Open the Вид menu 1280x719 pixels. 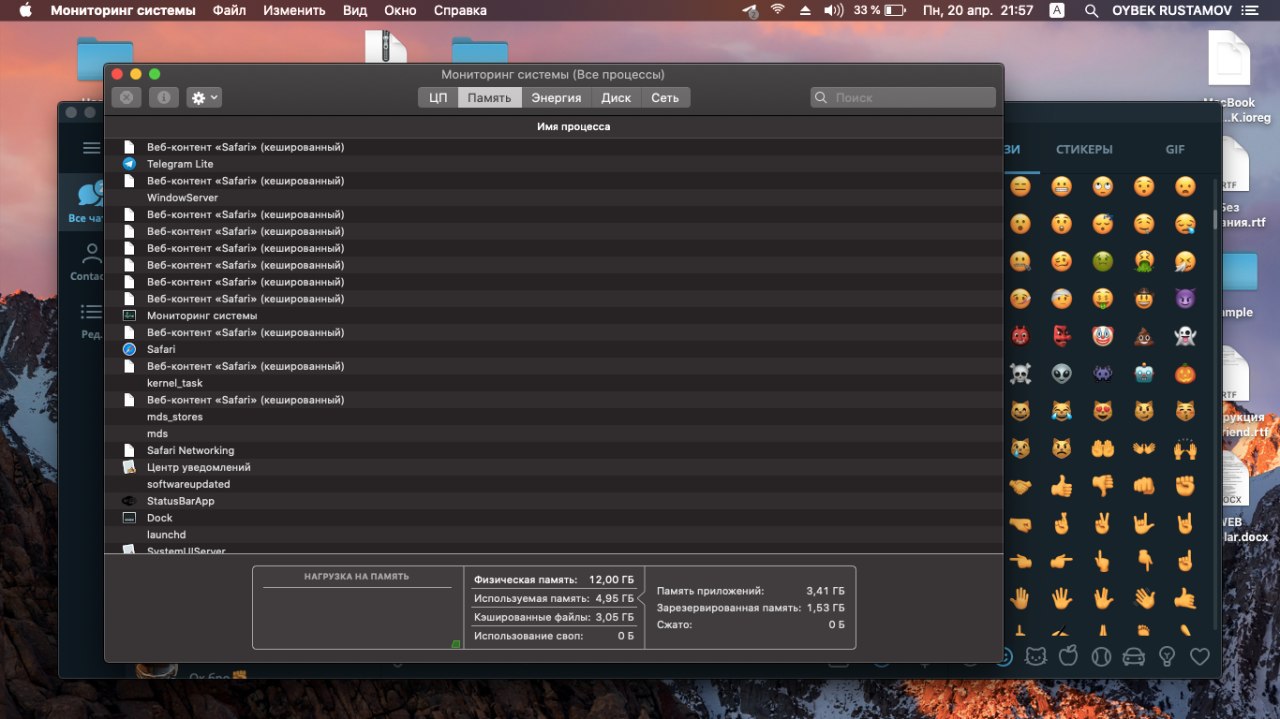point(354,11)
